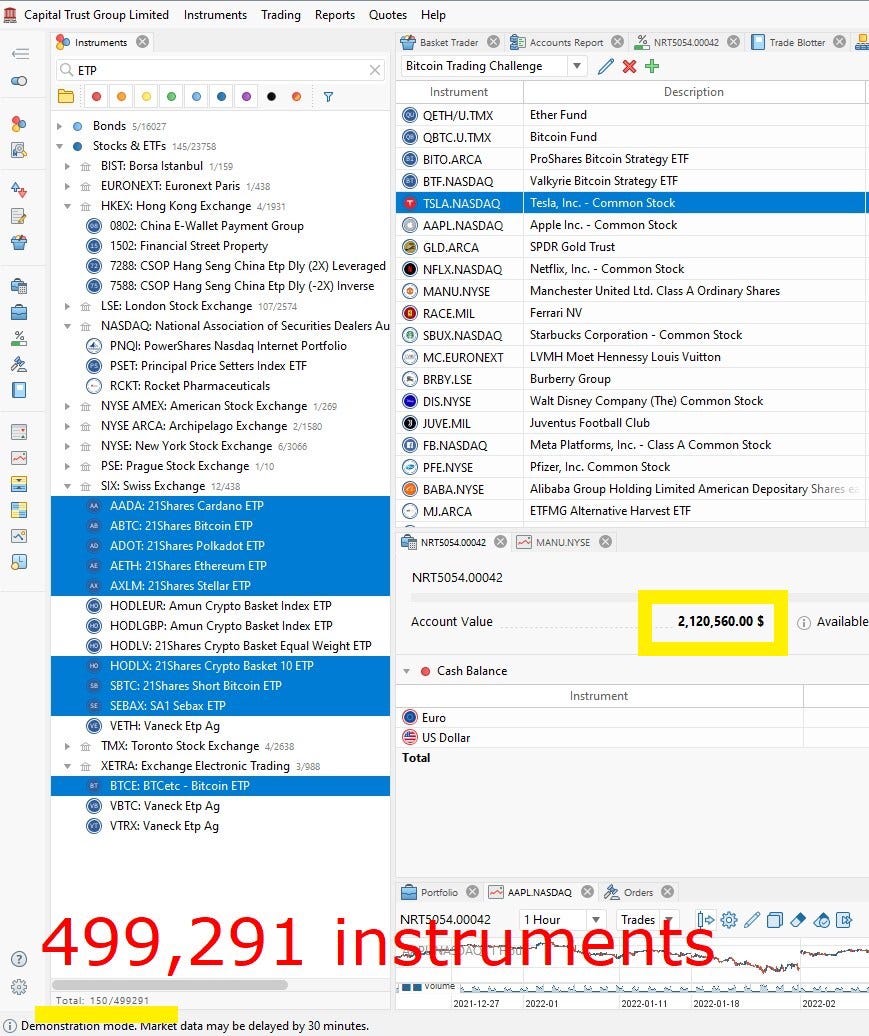Click the instrument search field

[x=218, y=70]
